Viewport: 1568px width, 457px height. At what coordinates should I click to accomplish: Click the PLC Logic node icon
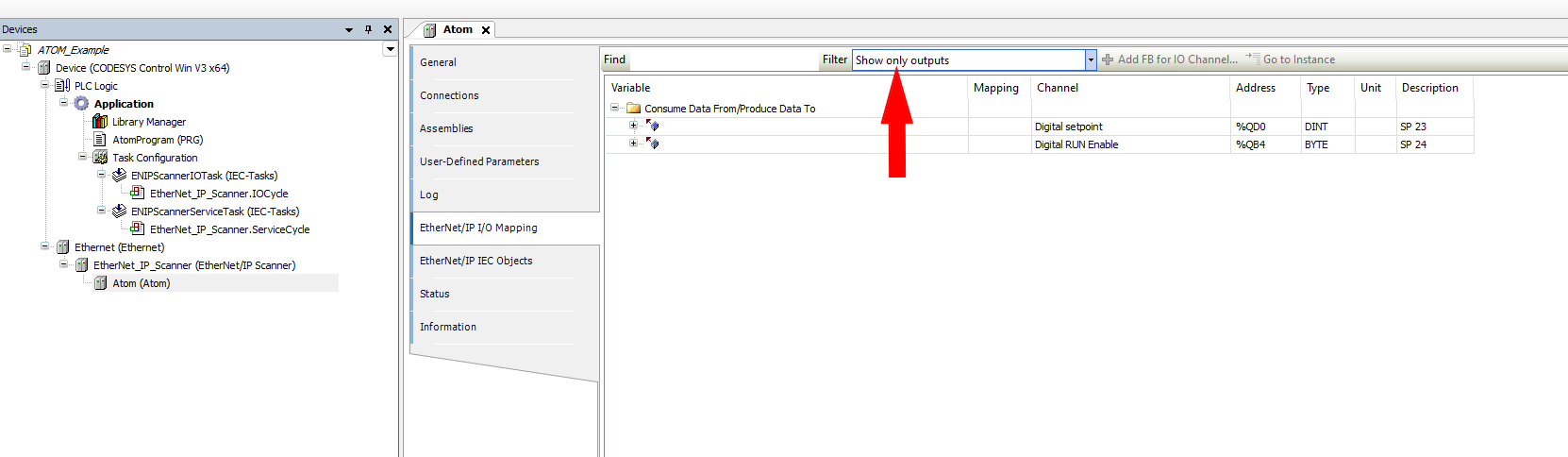pyautogui.click(x=62, y=86)
